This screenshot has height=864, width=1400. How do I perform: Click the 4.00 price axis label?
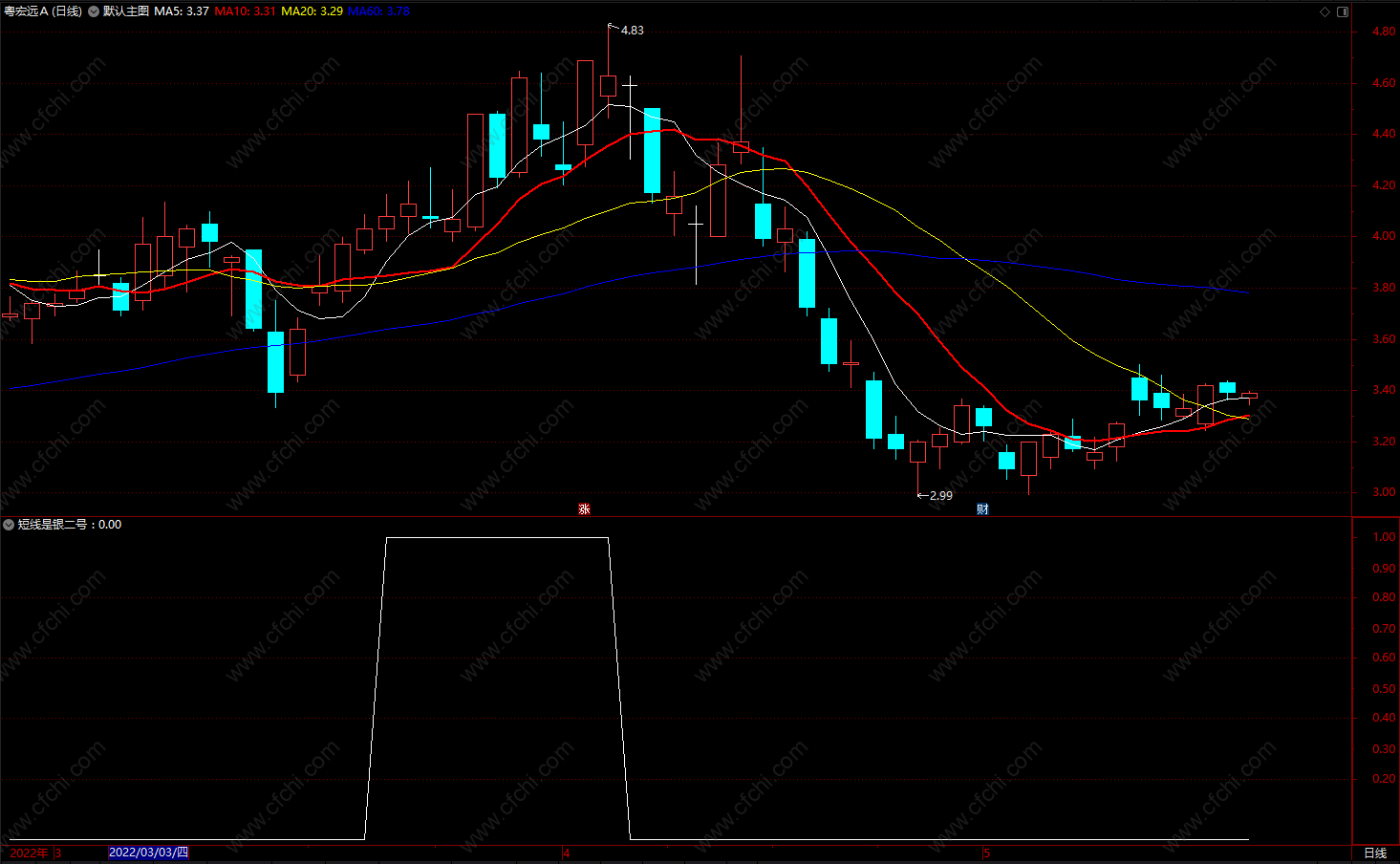(x=1383, y=236)
